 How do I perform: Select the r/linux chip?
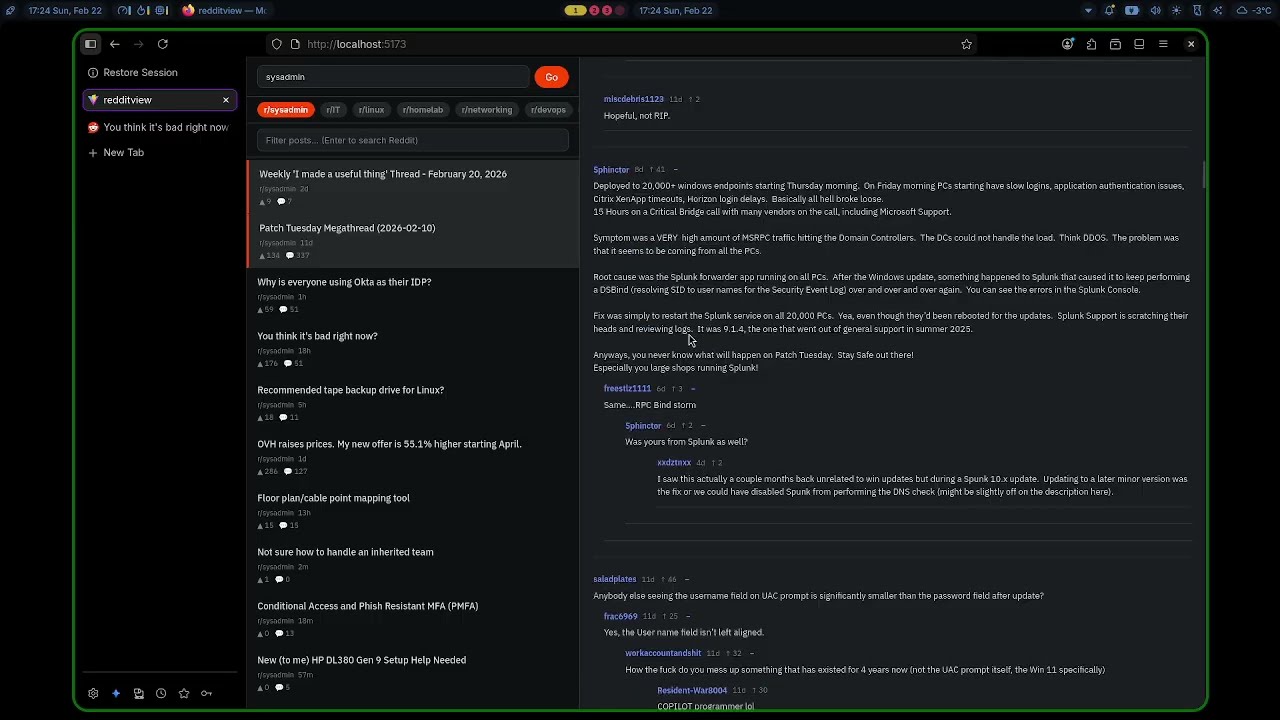coord(371,110)
